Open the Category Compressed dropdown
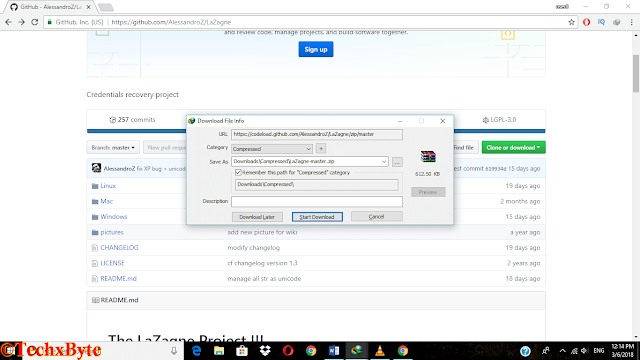Viewport: 640px width, 360px height. click(x=272, y=149)
